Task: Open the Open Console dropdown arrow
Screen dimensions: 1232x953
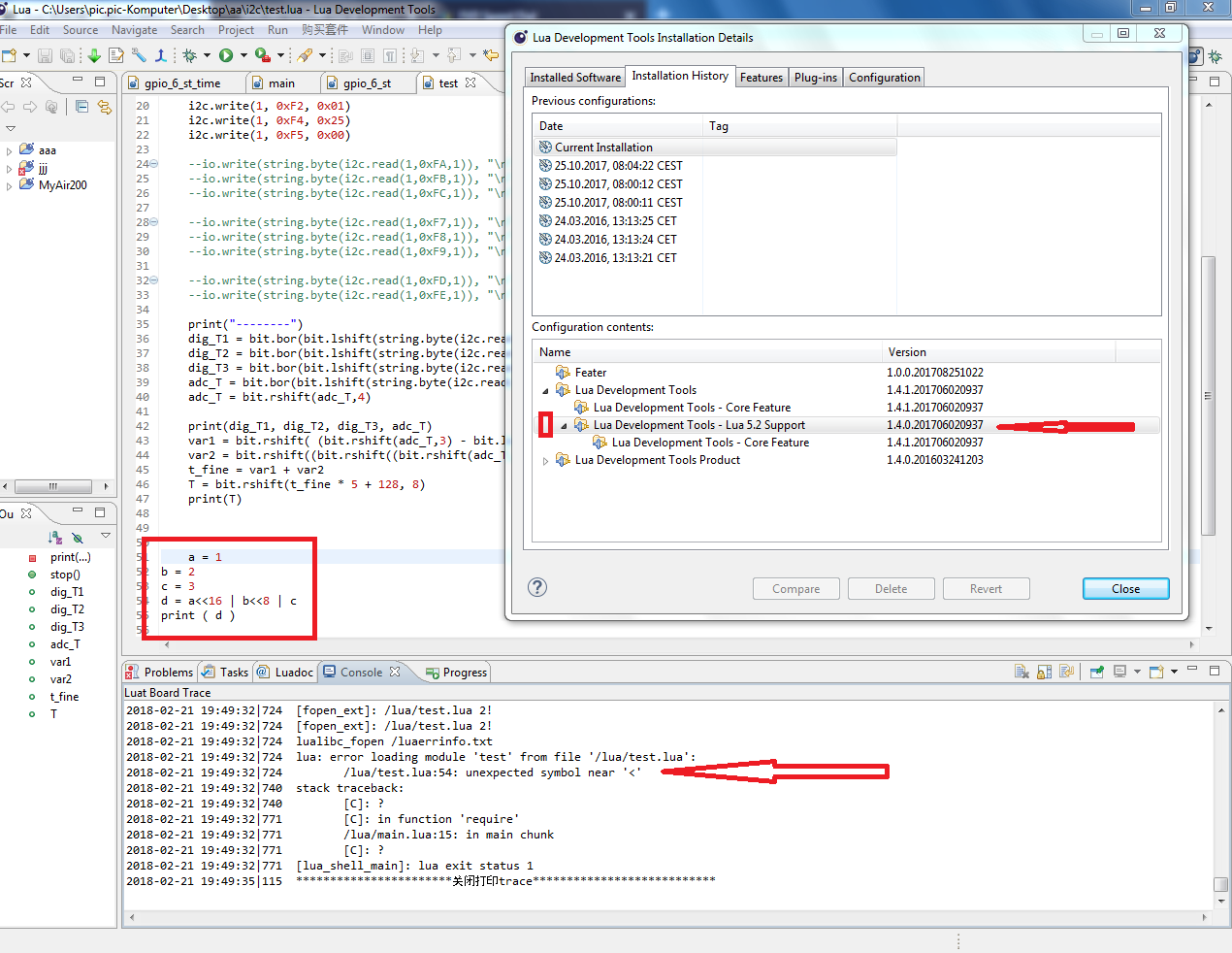Action: (1174, 672)
